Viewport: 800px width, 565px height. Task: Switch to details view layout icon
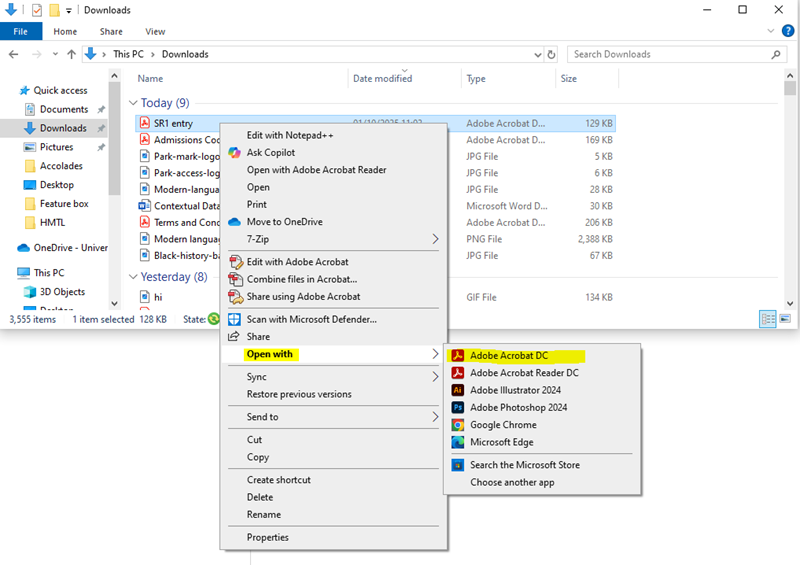coord(768,320)
